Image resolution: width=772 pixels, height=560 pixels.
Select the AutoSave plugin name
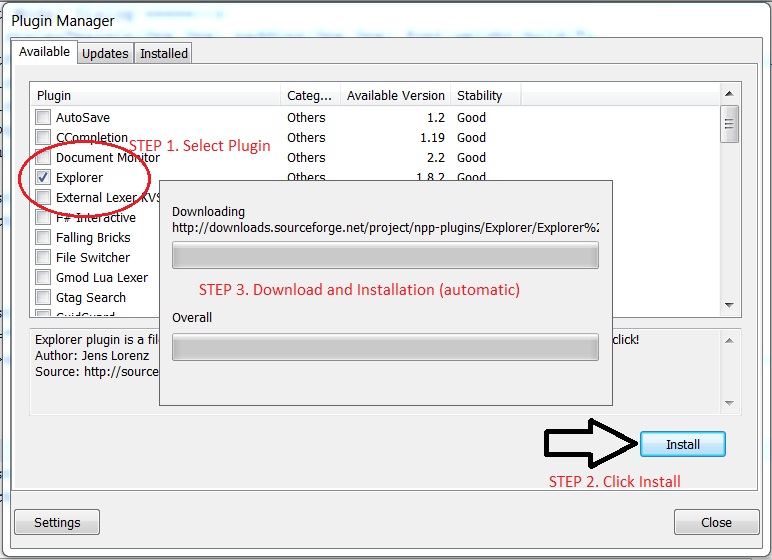83,118
